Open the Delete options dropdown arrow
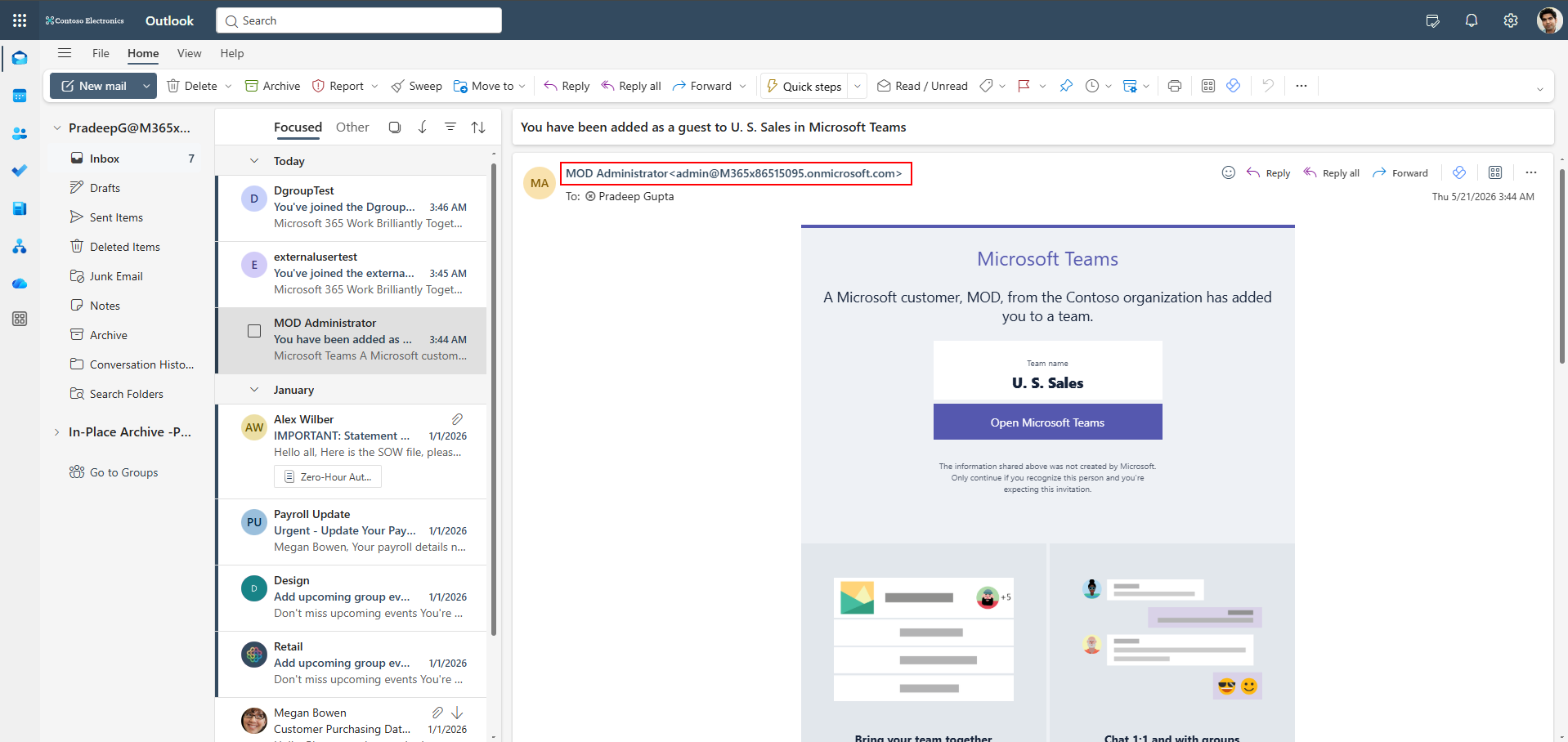 pyautogui.click(x=228, y=86)
